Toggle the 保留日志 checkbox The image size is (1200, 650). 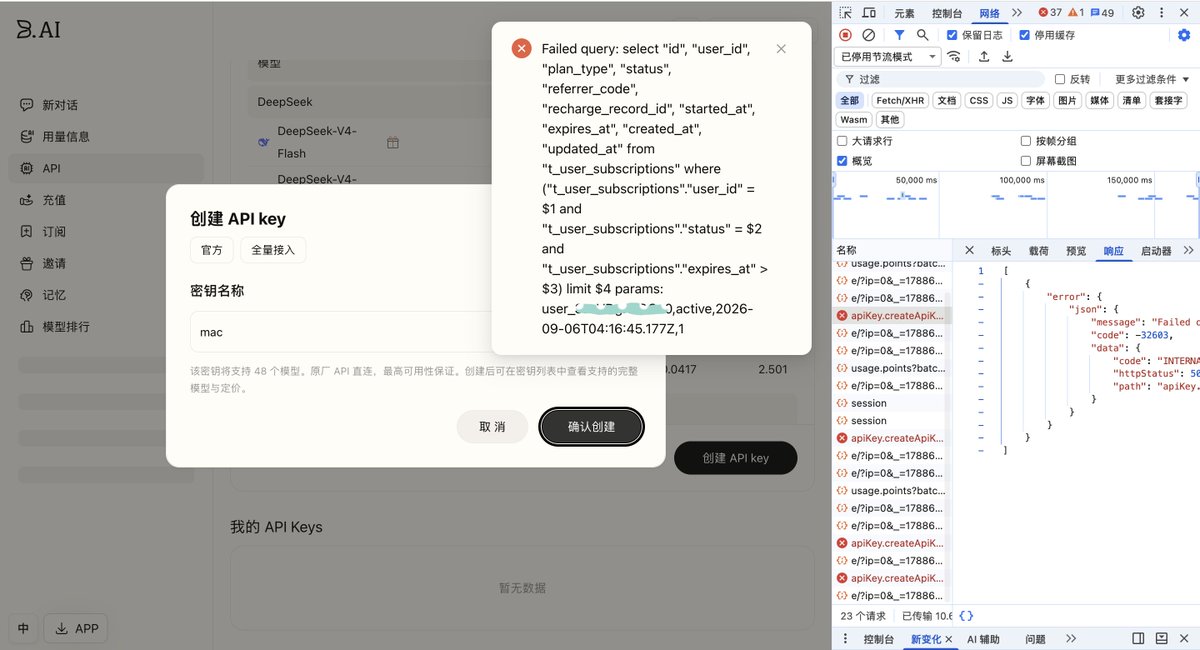[x=954, y=35]
